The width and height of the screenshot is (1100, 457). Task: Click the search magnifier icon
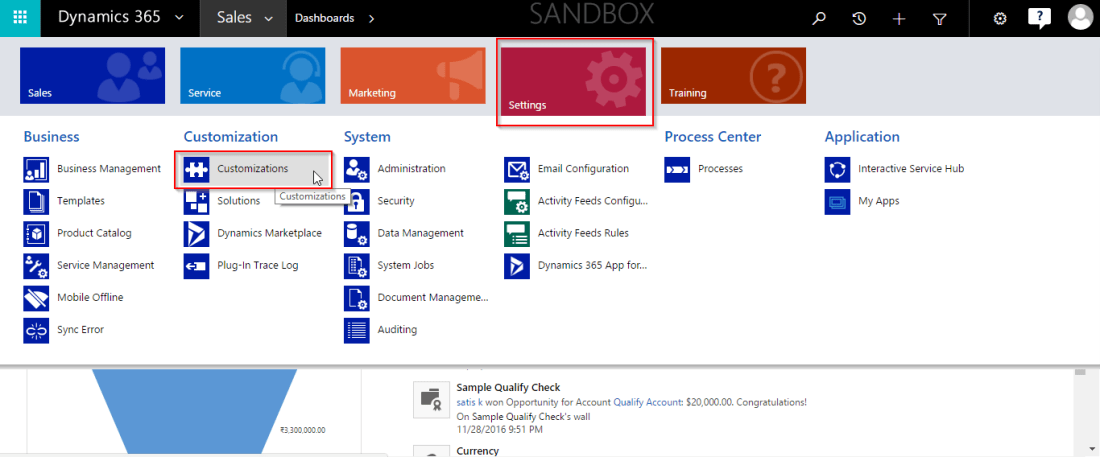pyautogui.click(x=819, y=18)
